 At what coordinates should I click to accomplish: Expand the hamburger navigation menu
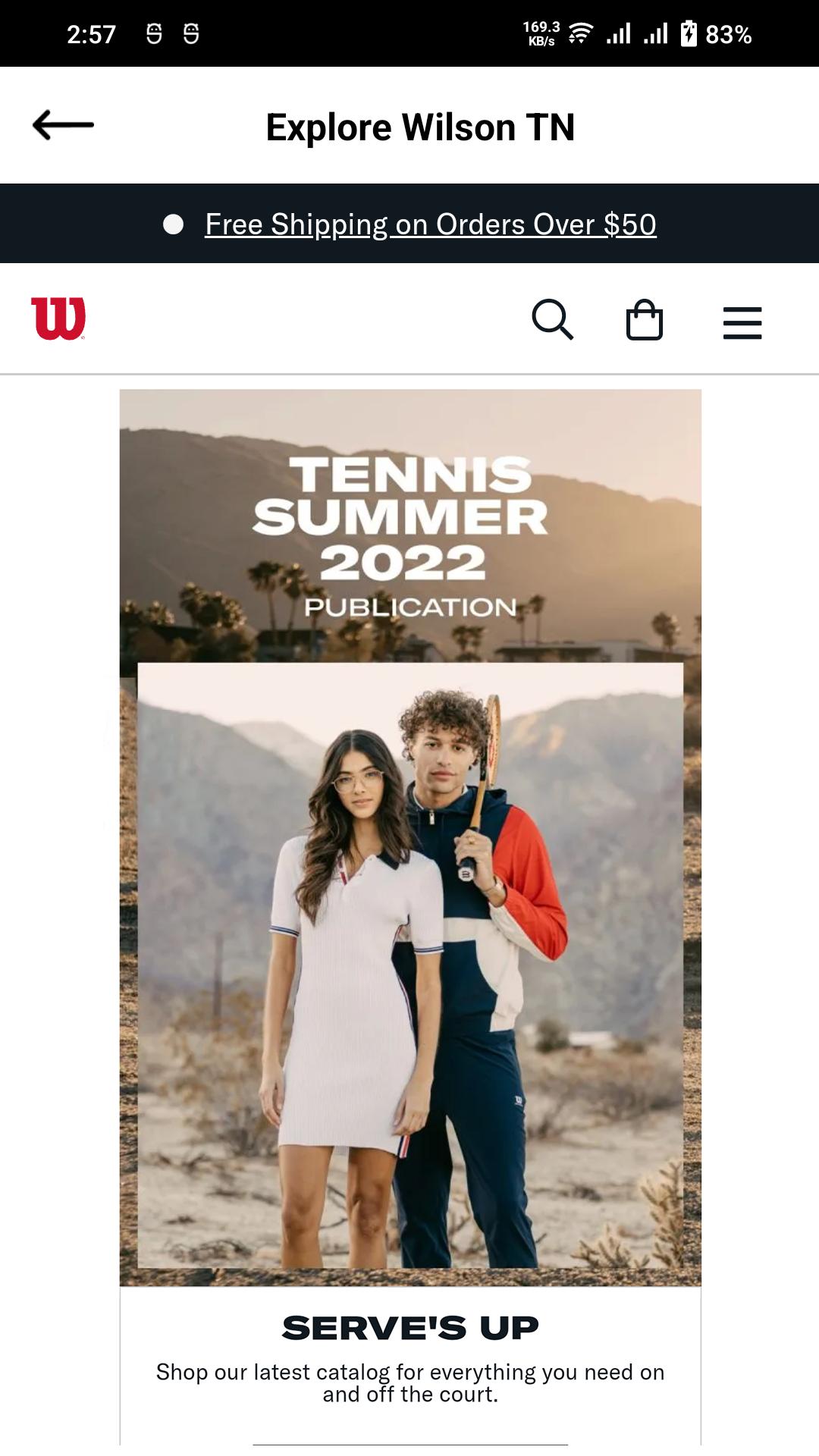pos(742,322)
